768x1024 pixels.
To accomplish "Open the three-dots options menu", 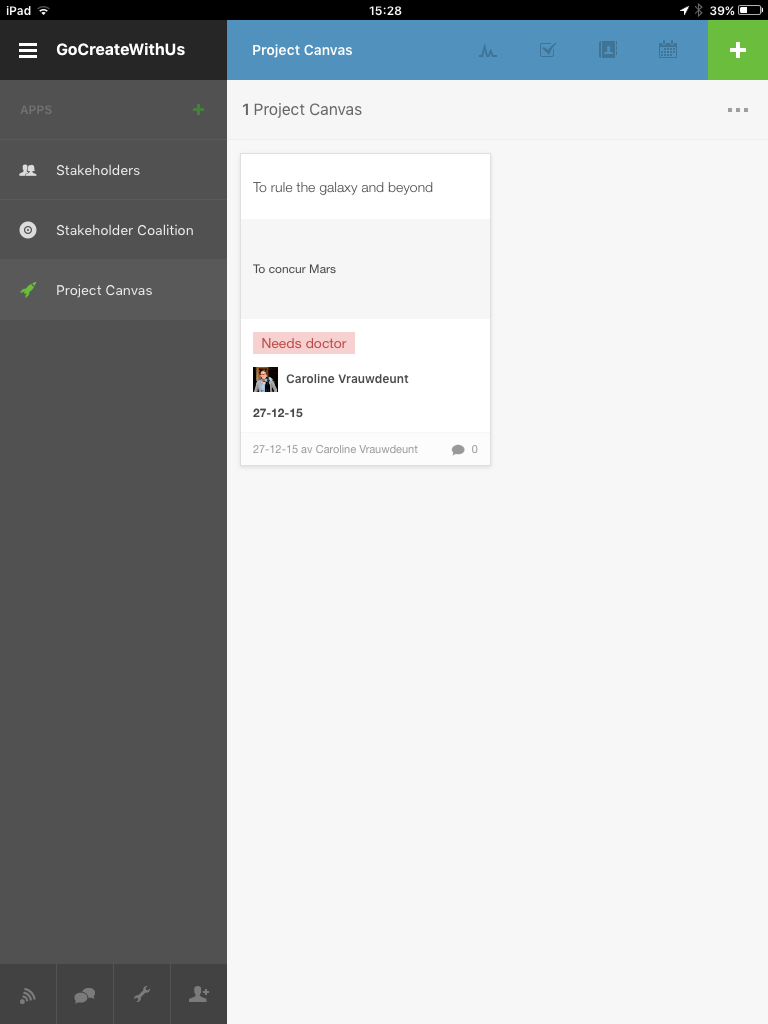I will coord(738,110).
